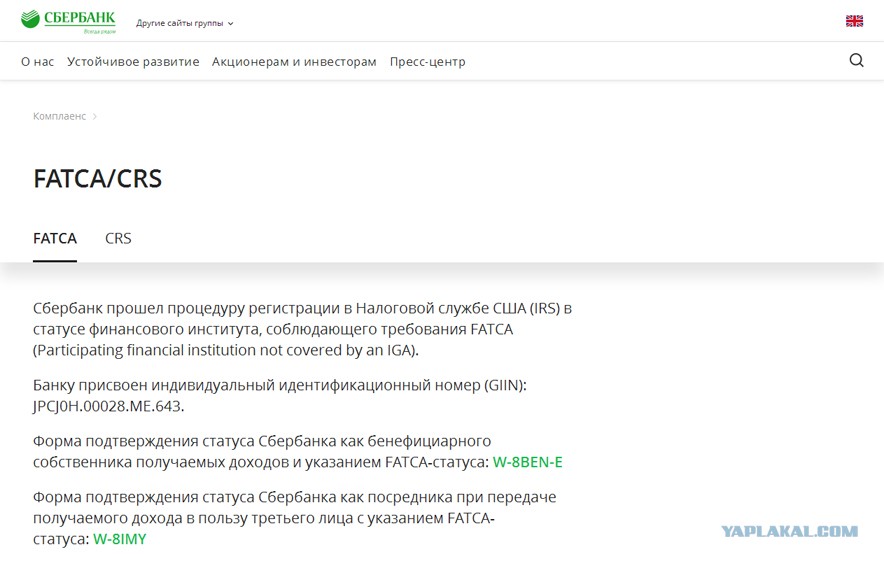
Task: Click dropdown arrow next to Другие сайты группы
Action: click(x=230, y=24)
